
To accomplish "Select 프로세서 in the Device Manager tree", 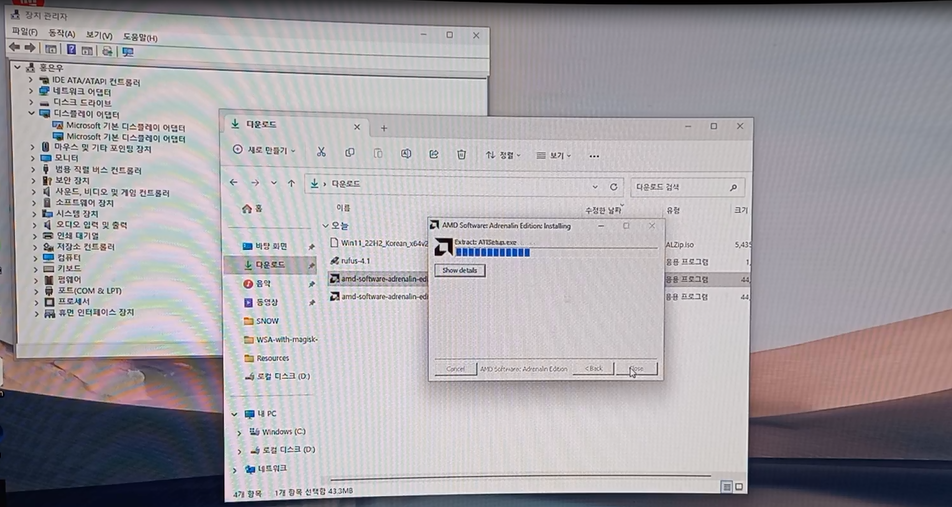I will [67, 301].
